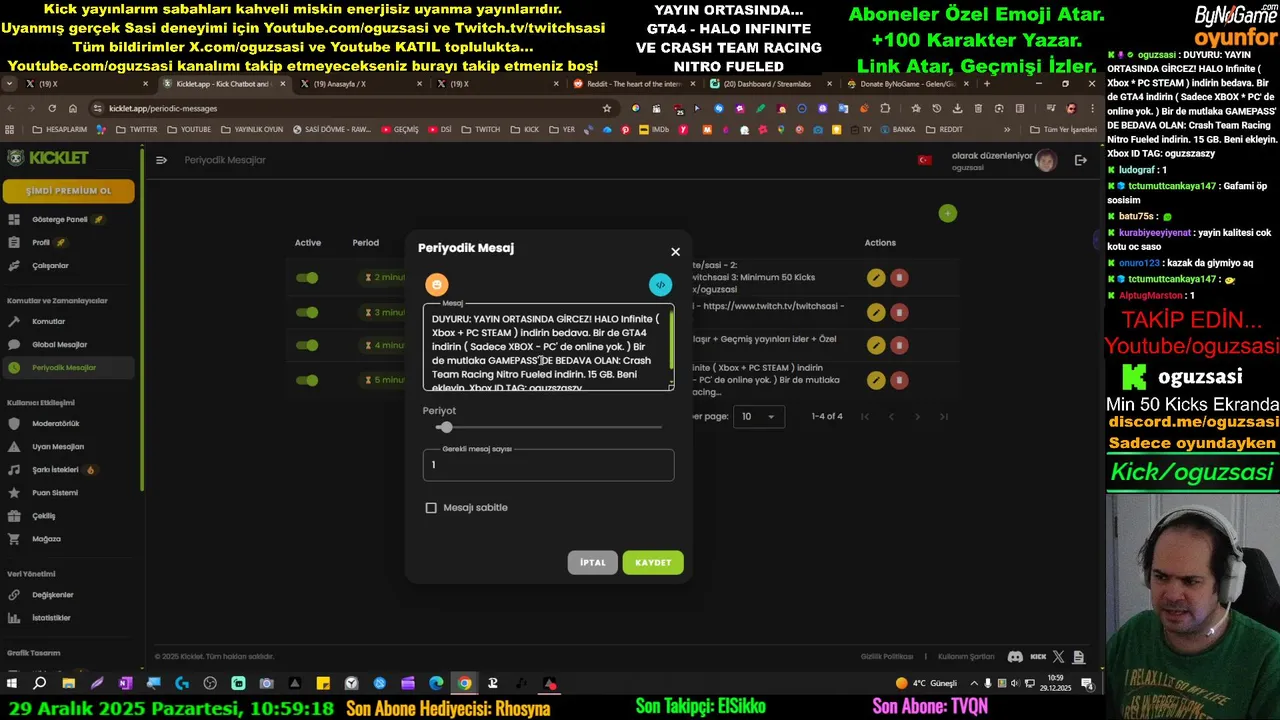Switch to the Reddit browser tab
This screenshot has height=720, width=1280.
[x=633, y=84]
